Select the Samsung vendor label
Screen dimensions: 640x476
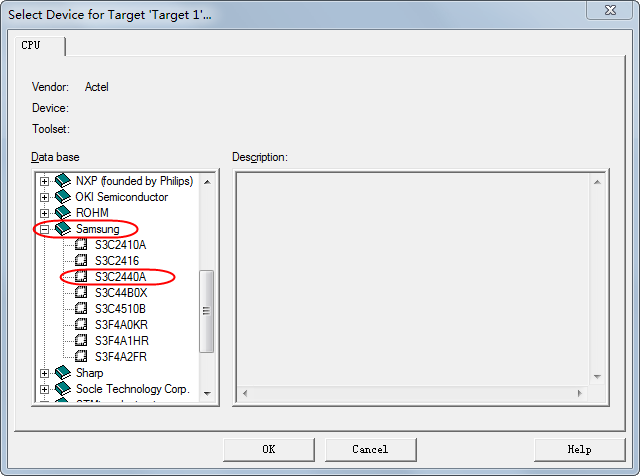pos(98,229)
